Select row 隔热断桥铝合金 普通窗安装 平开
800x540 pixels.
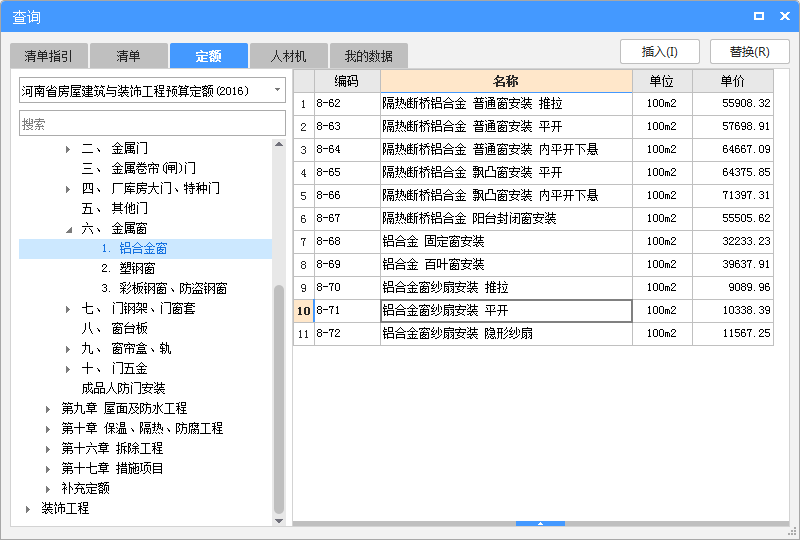click(x=506, y=127)
